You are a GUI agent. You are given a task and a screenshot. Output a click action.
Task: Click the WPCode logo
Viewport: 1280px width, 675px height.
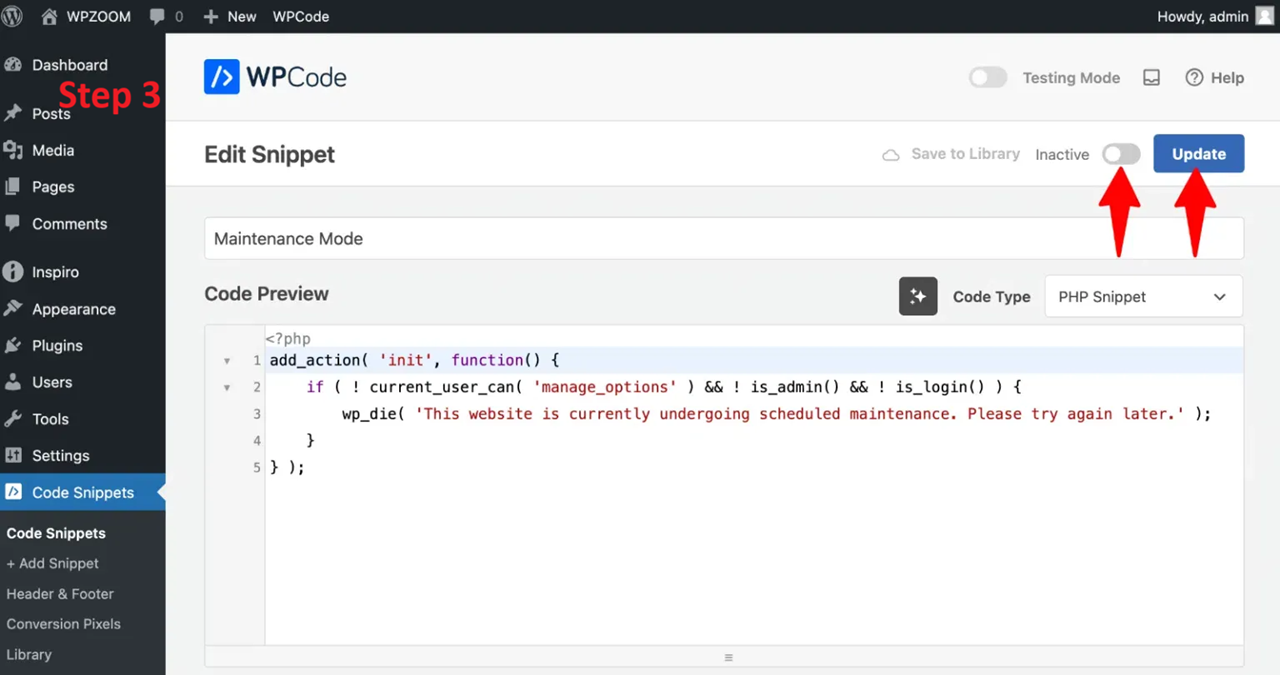tap(275, 77)
